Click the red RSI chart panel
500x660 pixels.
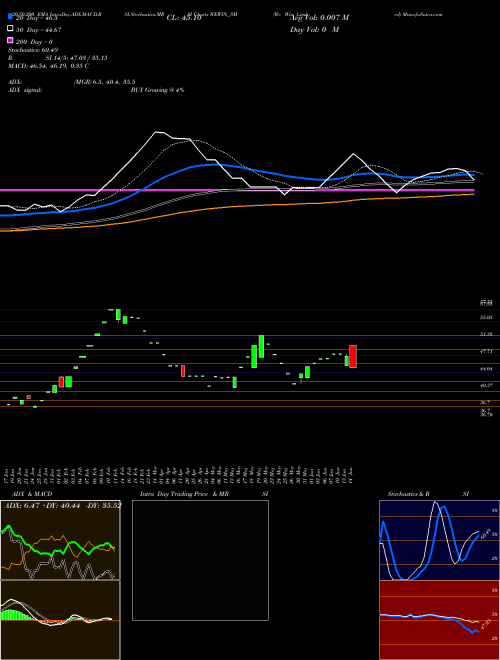point(439,620)
